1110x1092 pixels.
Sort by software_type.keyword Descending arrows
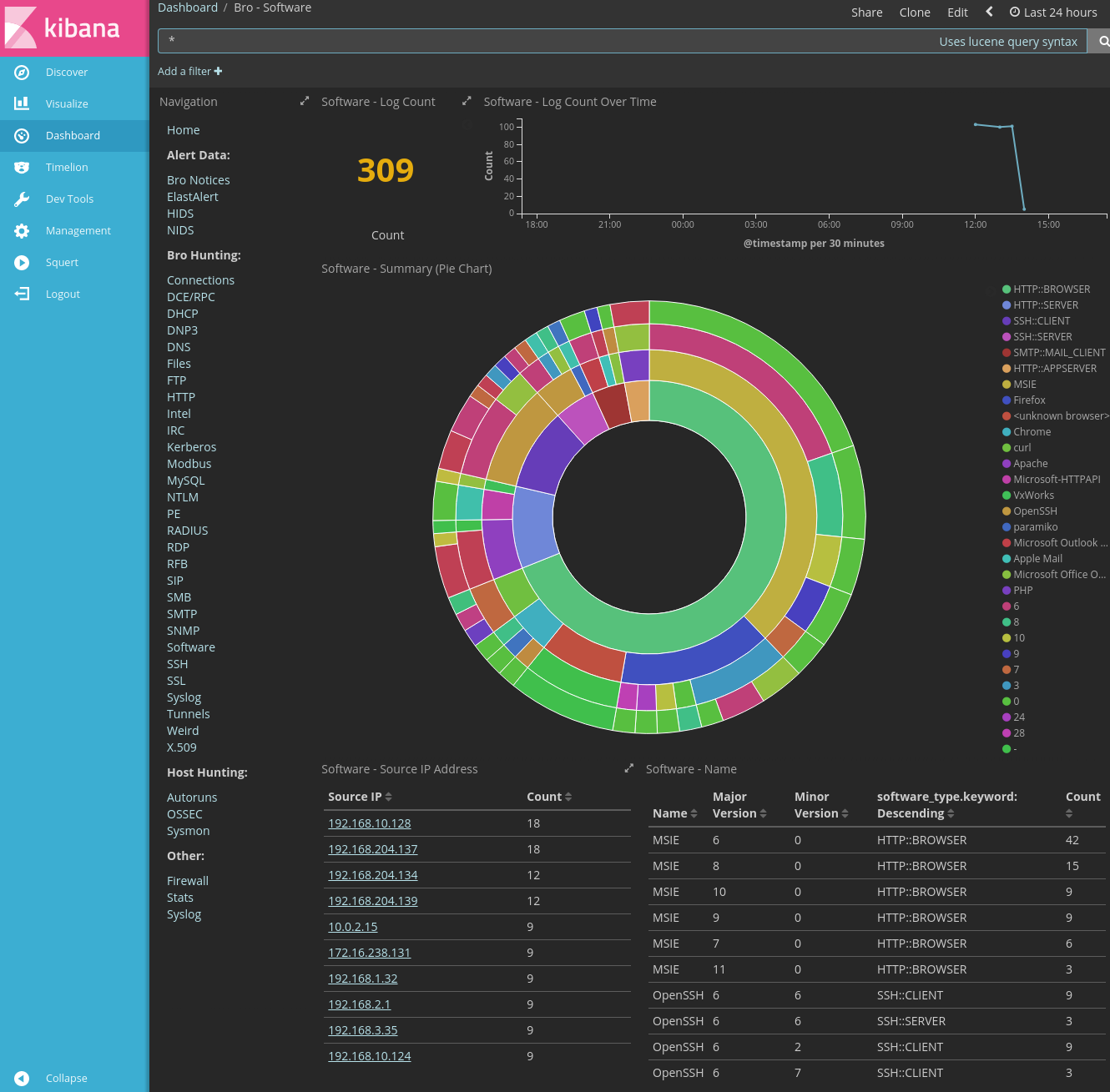(x=951, y=813)
